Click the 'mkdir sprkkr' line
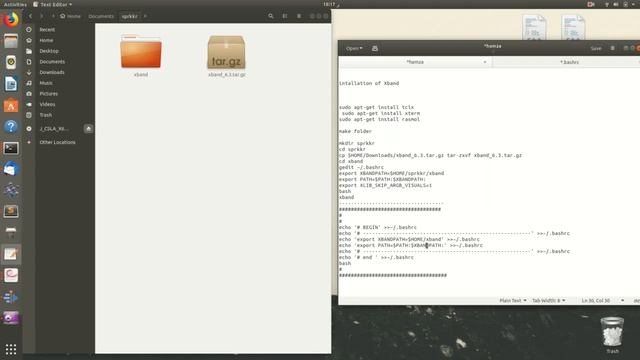 [357, 143]
